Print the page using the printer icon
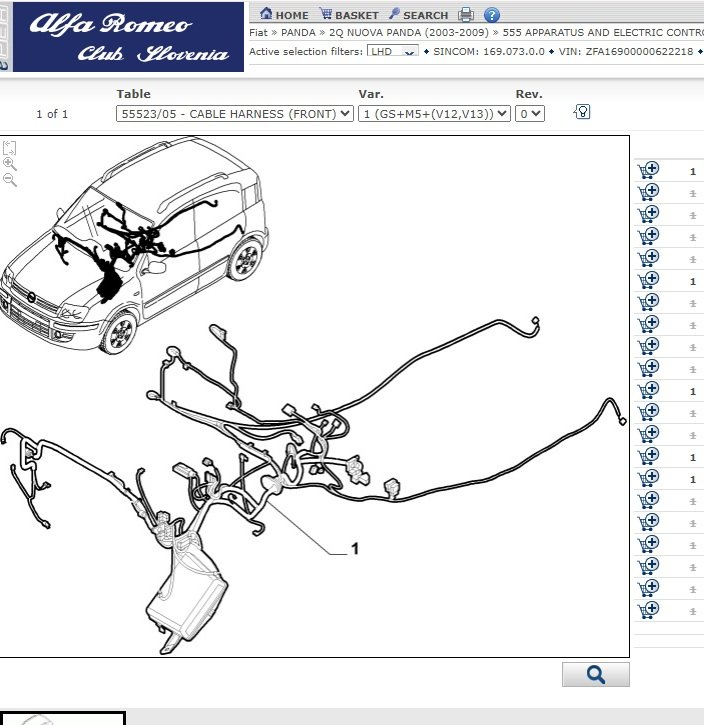 pos(466,15)
